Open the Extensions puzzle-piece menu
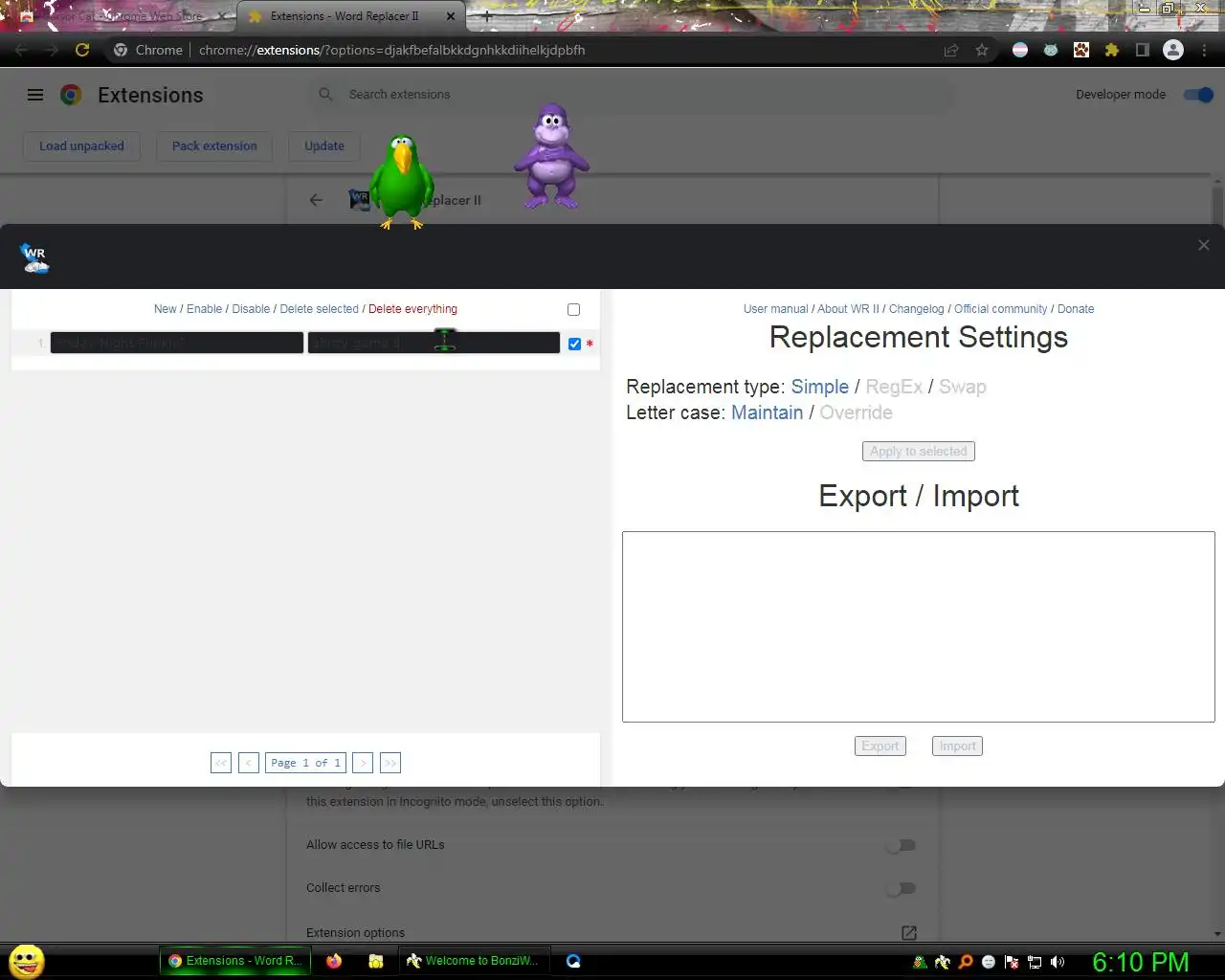The height and width of the screenshot is (980, 1225). (1112, 50)
